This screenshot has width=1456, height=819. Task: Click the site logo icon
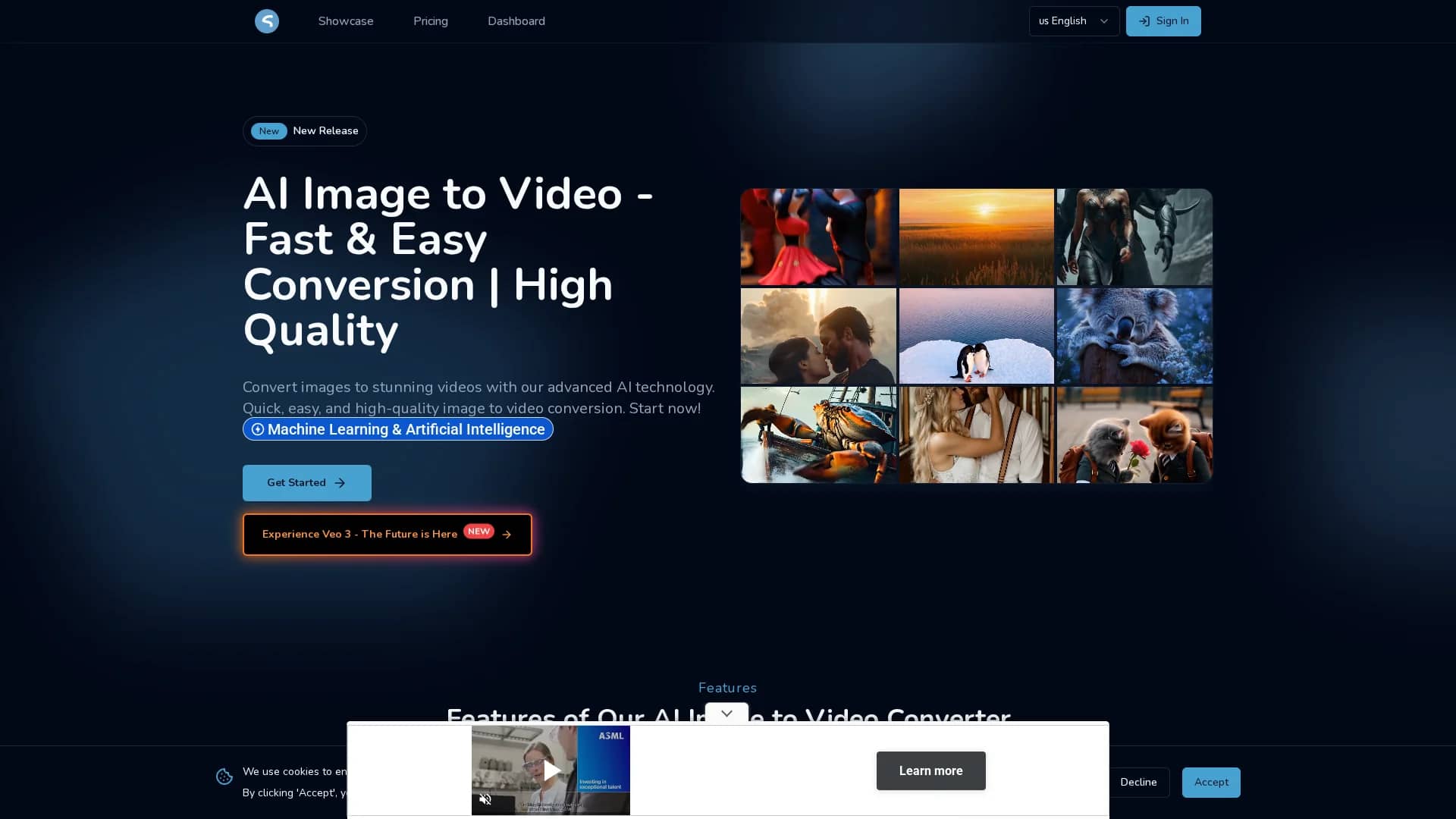tap(267, 21)
